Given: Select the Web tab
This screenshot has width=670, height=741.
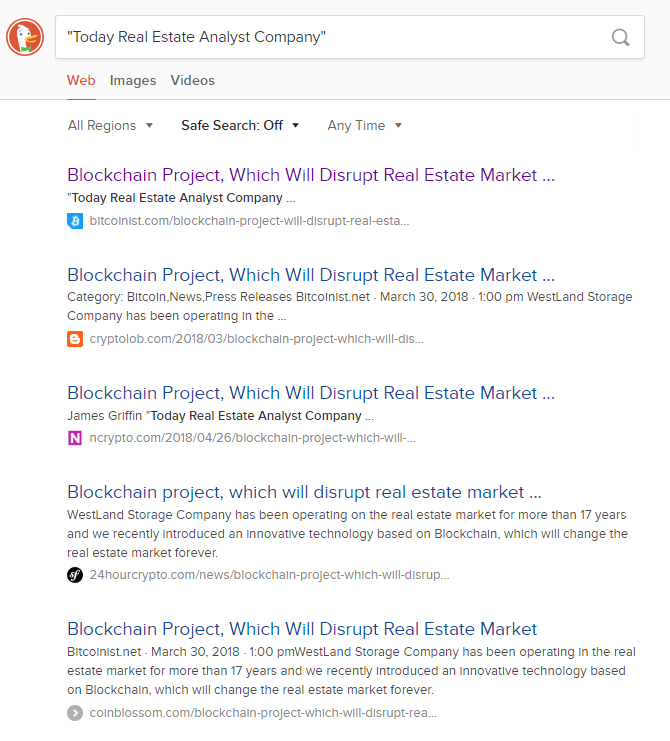Looking at the screenshot, I should pos(81,80).
